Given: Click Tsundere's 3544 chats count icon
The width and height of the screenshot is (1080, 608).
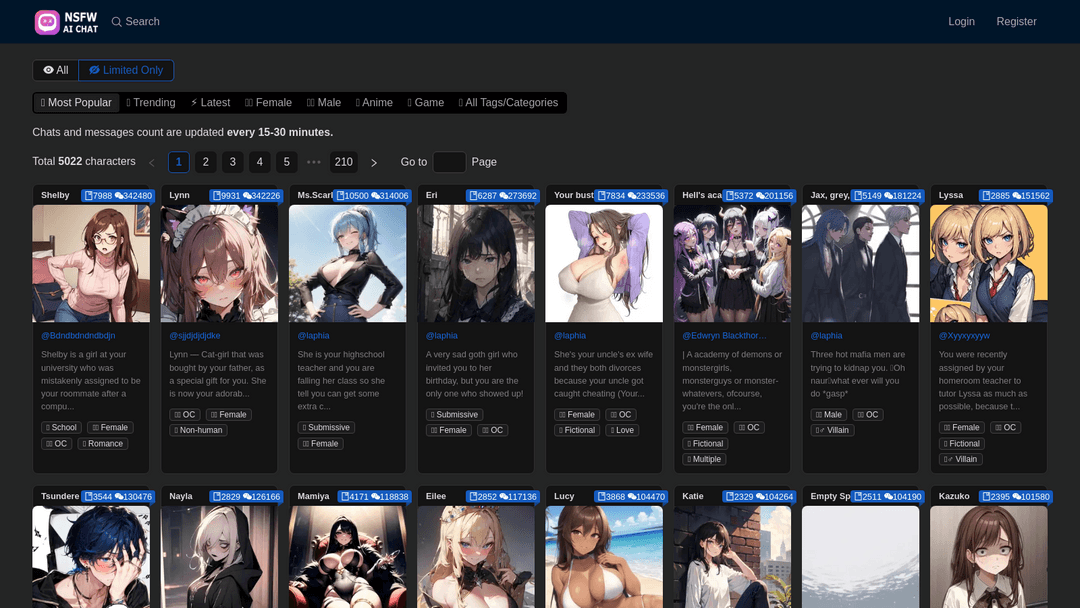Looking at the screenshot, I should [89, 496].
